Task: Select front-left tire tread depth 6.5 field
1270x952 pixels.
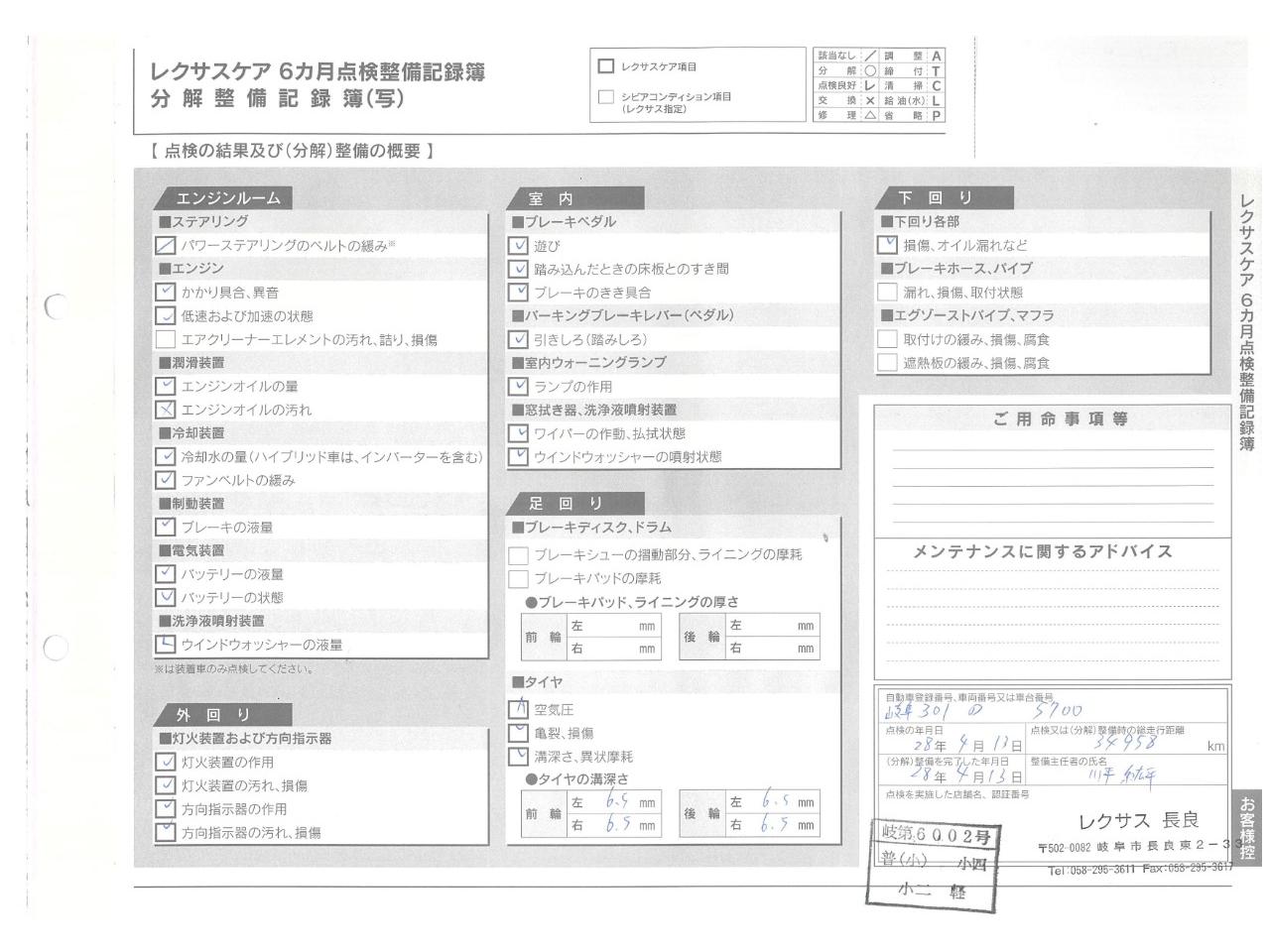Action: click(613, 802)
